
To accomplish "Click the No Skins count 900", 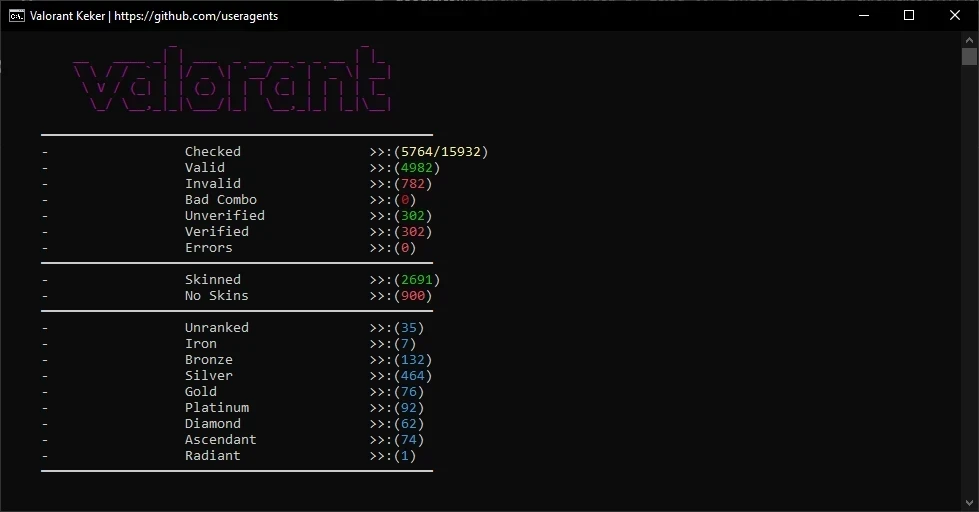I will click(412, 296).
